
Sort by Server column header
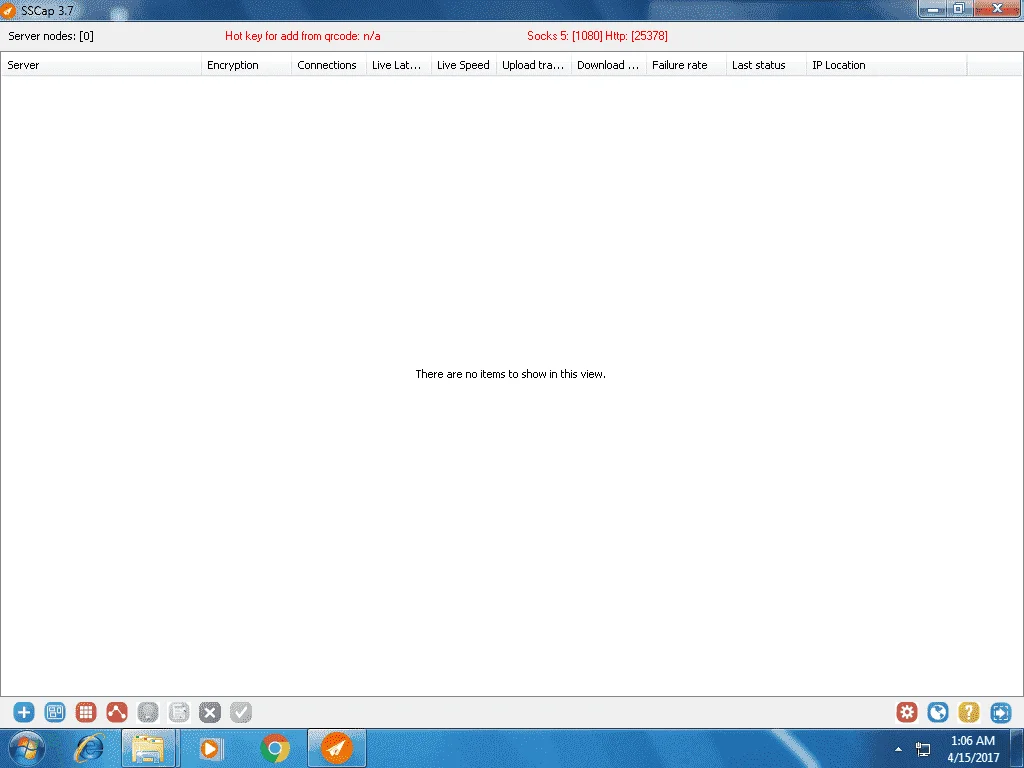click(x=101, y=65)
